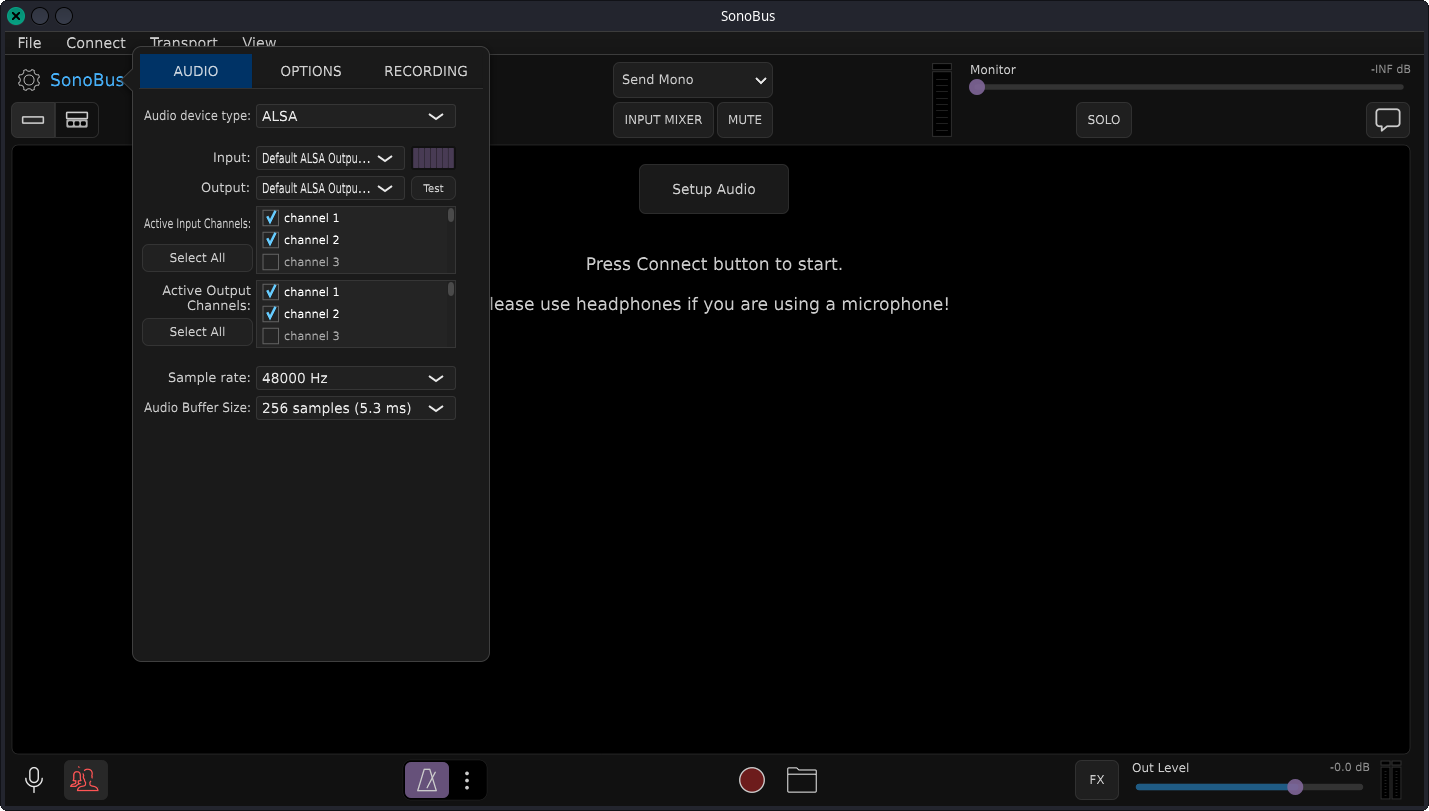Click the input level meter beside Monitor

[x=942, y=100]
